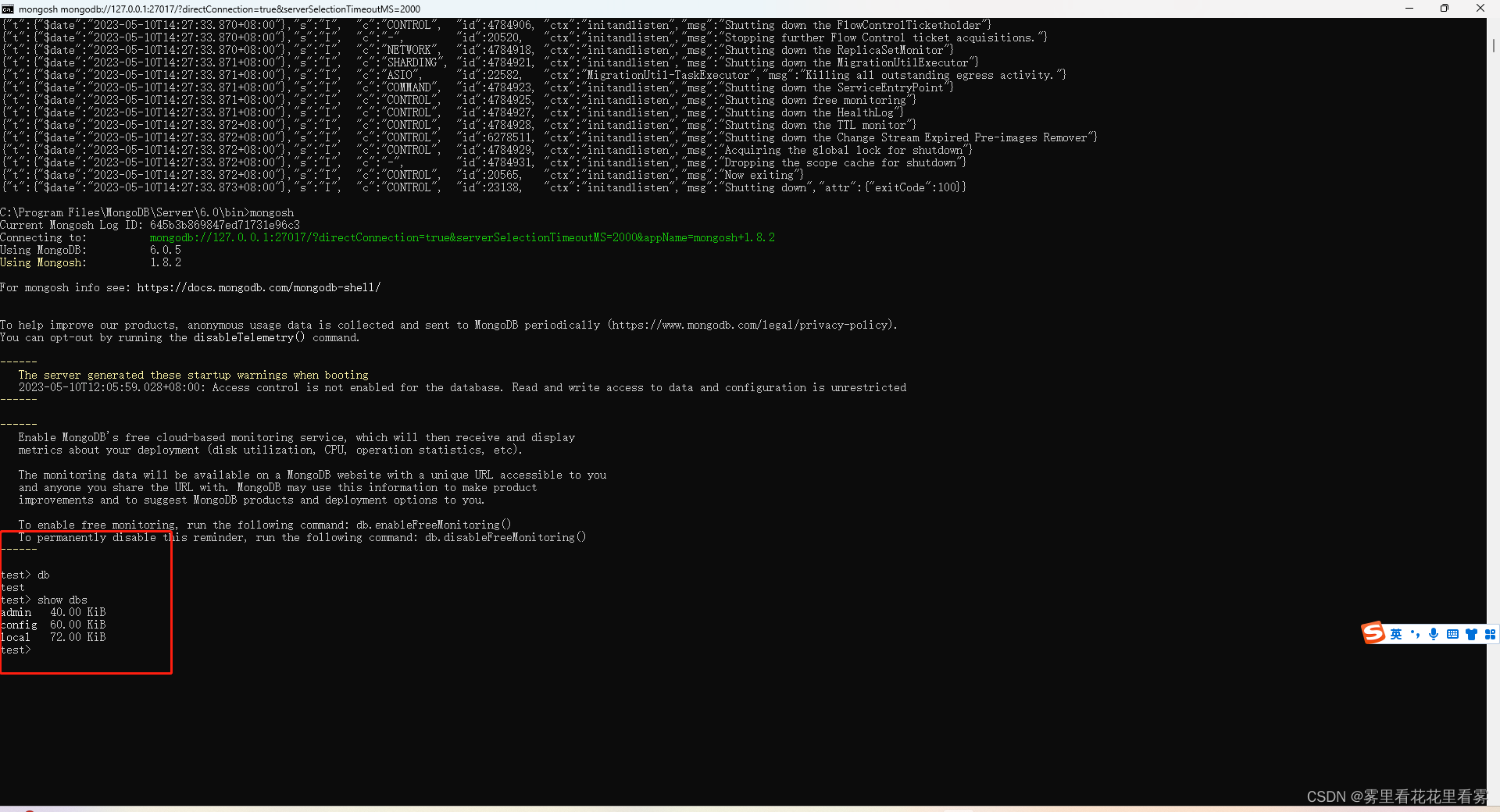This screenshot has height=812, width=1500.
Task: Close the mongosh console window
Action: [x=1480, y=9]
